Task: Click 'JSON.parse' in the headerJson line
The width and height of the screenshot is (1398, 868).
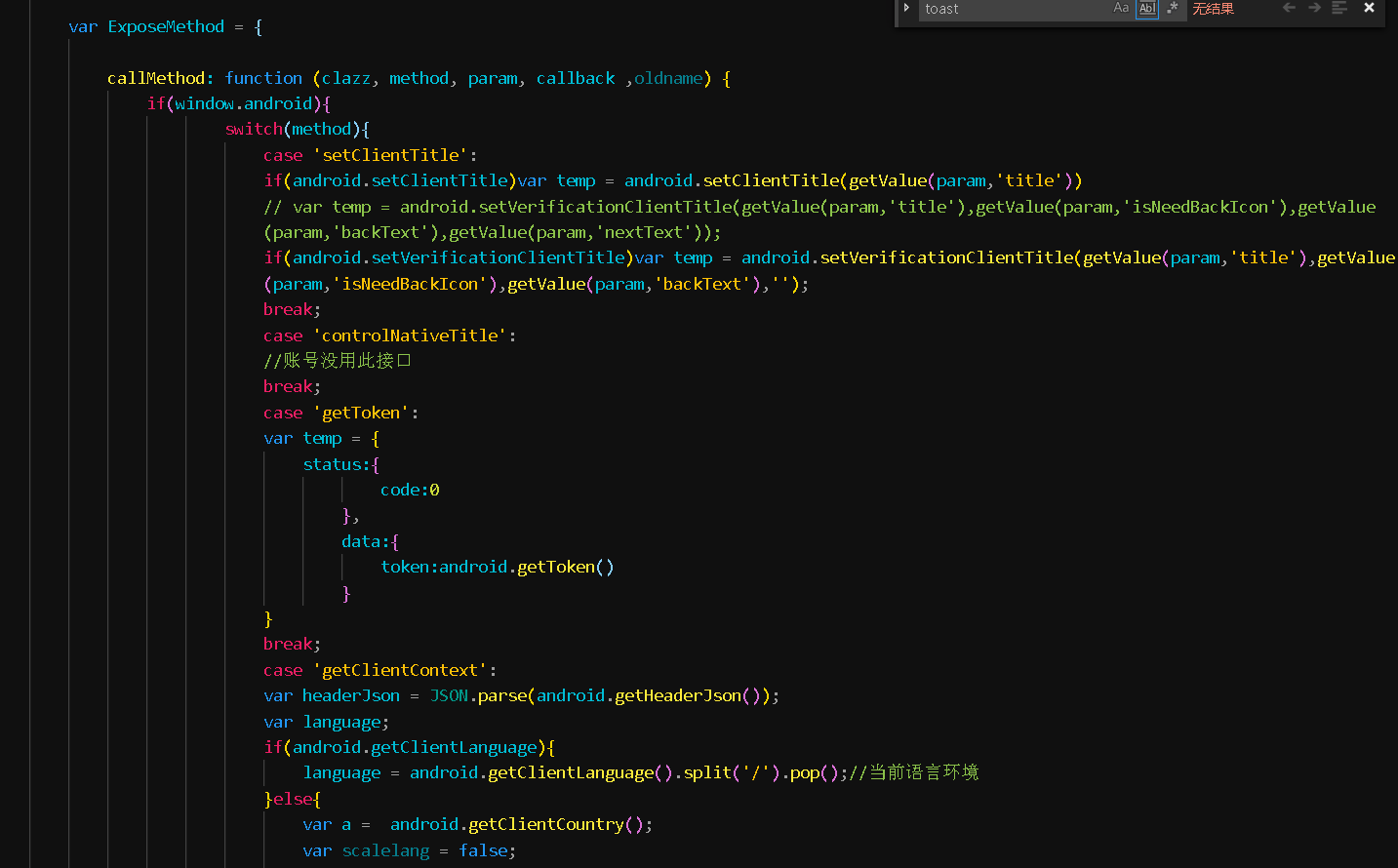Action: (478, 695)
